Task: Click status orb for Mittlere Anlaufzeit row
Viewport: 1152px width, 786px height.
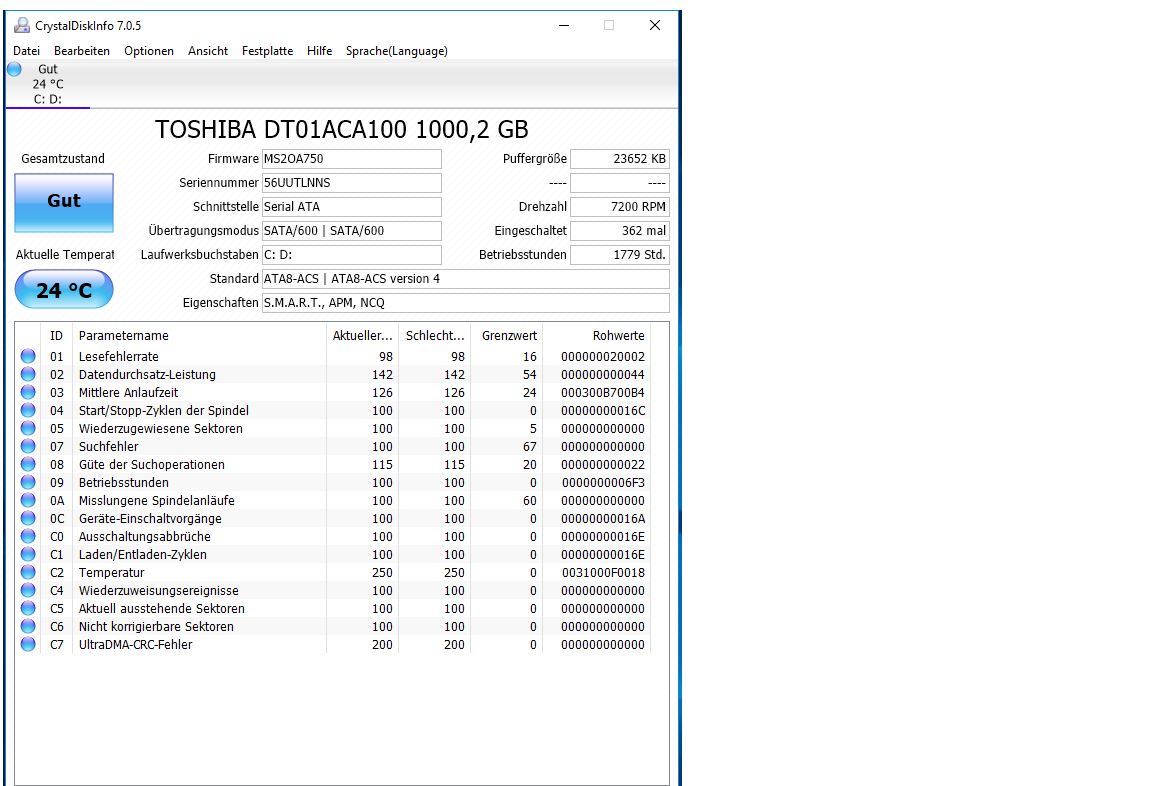Action: point(28,392)
